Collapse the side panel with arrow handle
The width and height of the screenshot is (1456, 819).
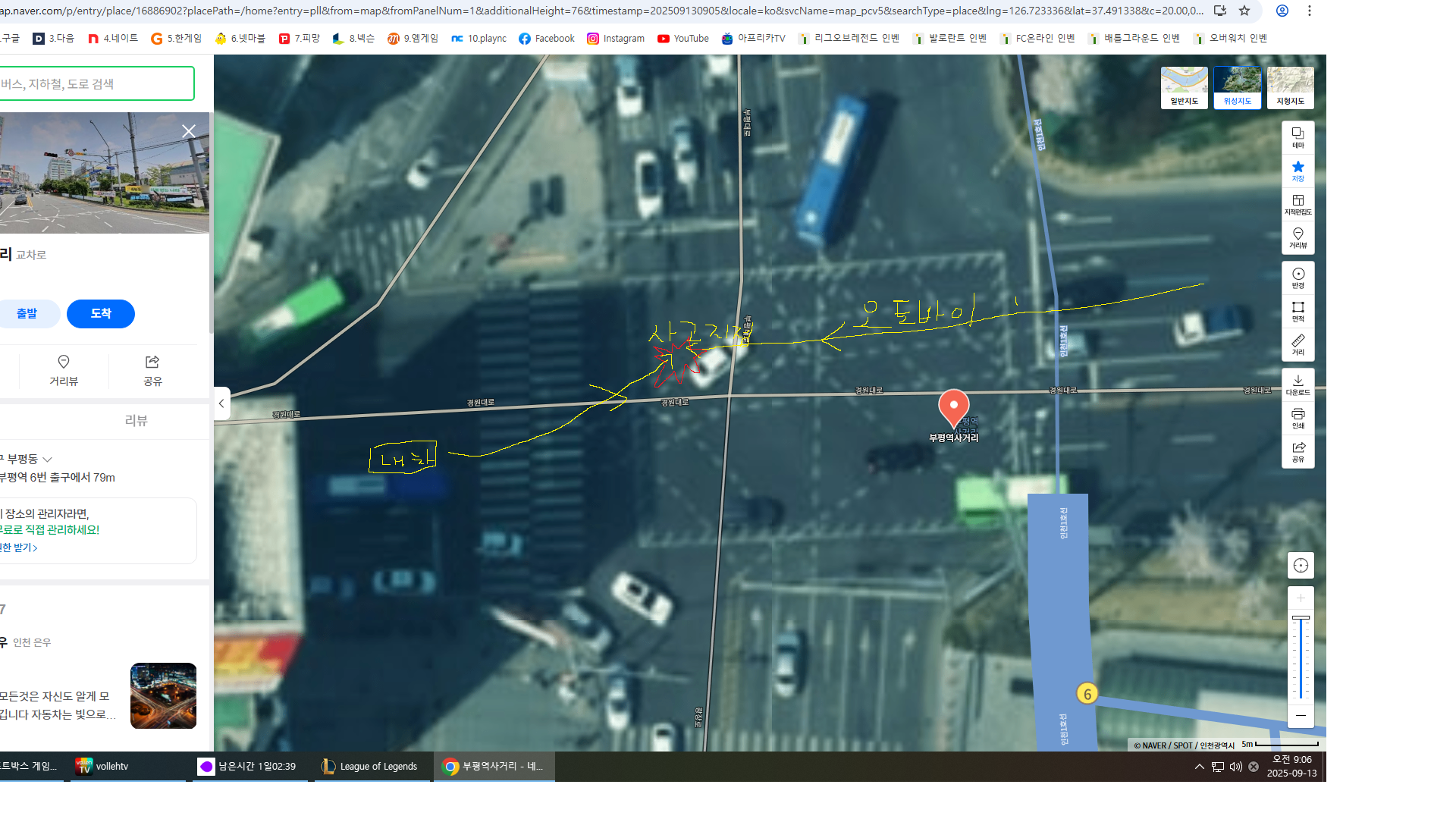coord(221,403)
